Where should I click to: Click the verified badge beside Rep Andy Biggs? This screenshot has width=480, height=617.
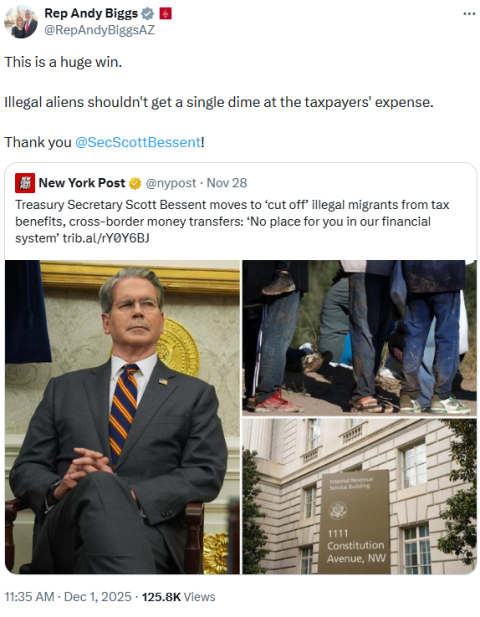148,14
